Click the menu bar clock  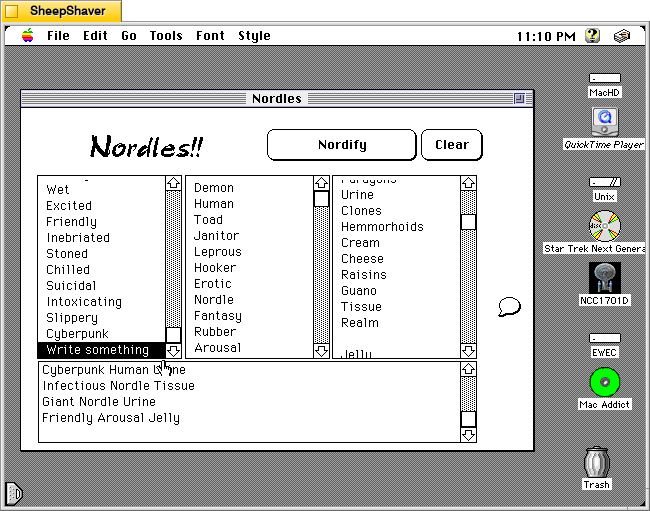pyautogui.click(x=546, y=36)
